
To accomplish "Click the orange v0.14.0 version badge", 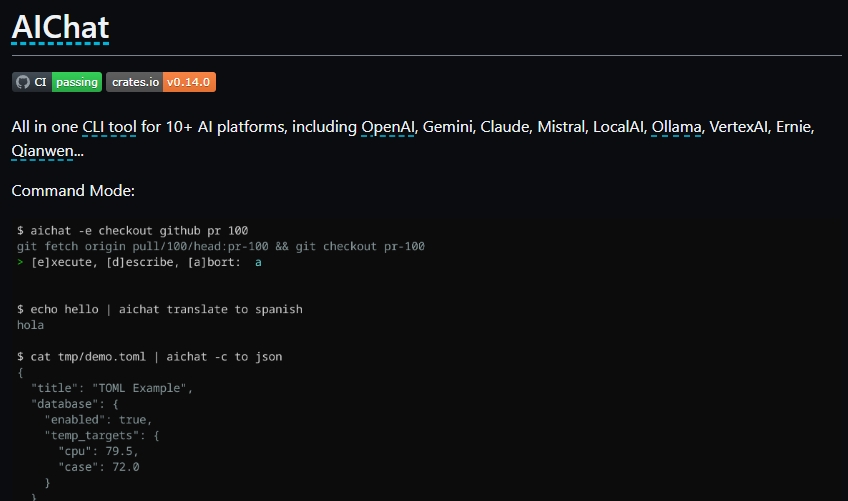I will click(189, 82).
